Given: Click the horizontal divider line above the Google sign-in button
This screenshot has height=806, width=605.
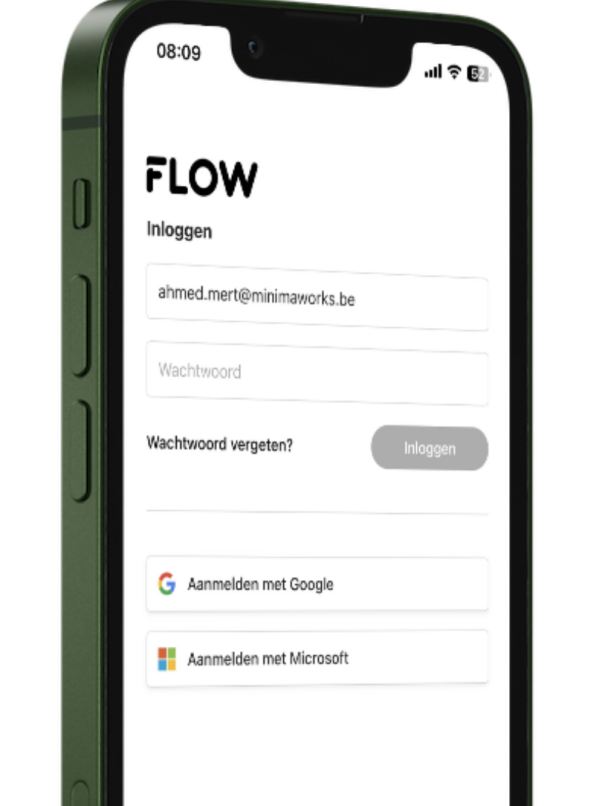Looking at the screenshot, I should [317, 512].
